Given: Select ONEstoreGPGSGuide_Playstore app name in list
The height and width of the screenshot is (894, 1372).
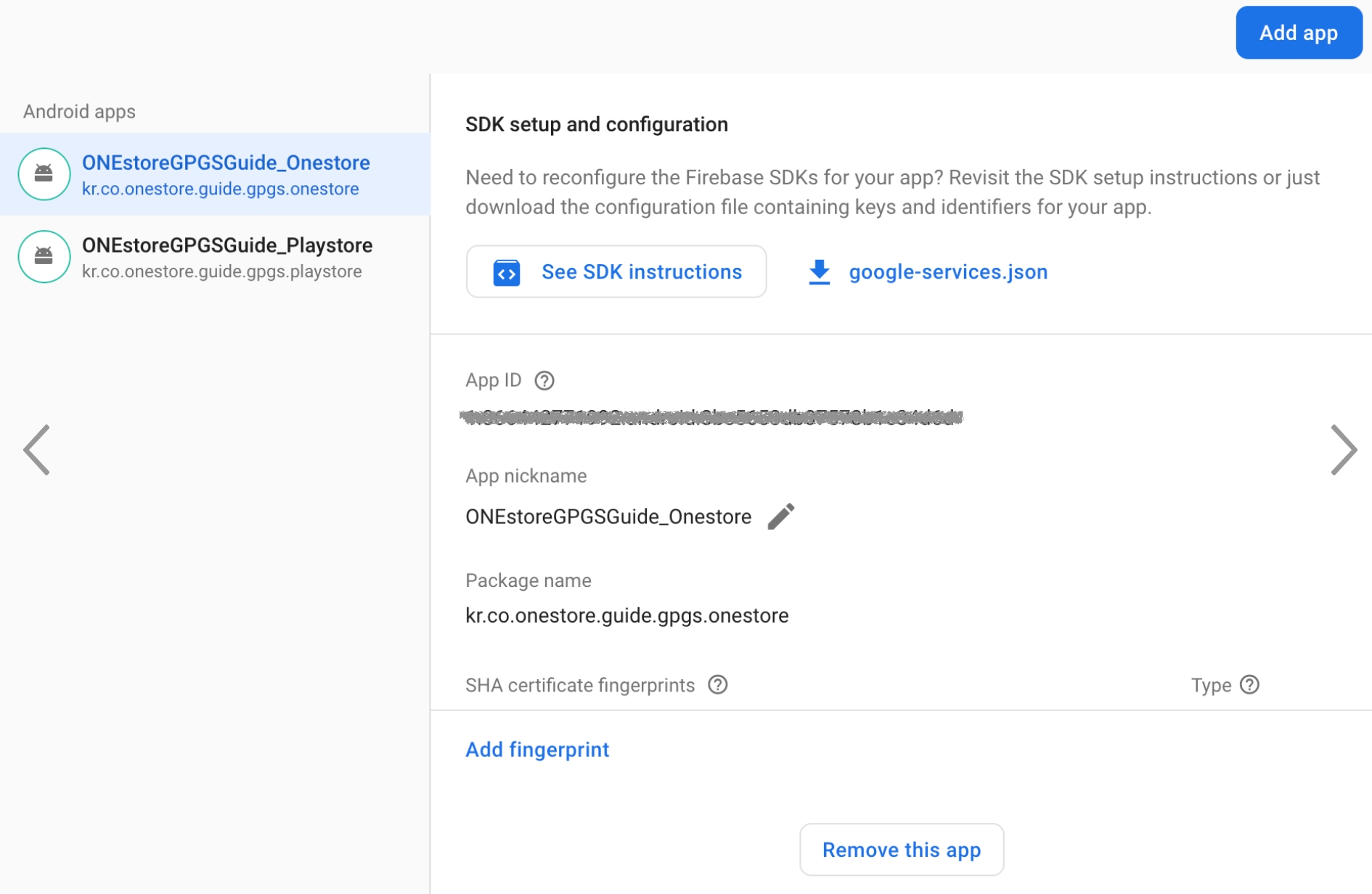Looking at the screenshot, I should click(227, 245).
